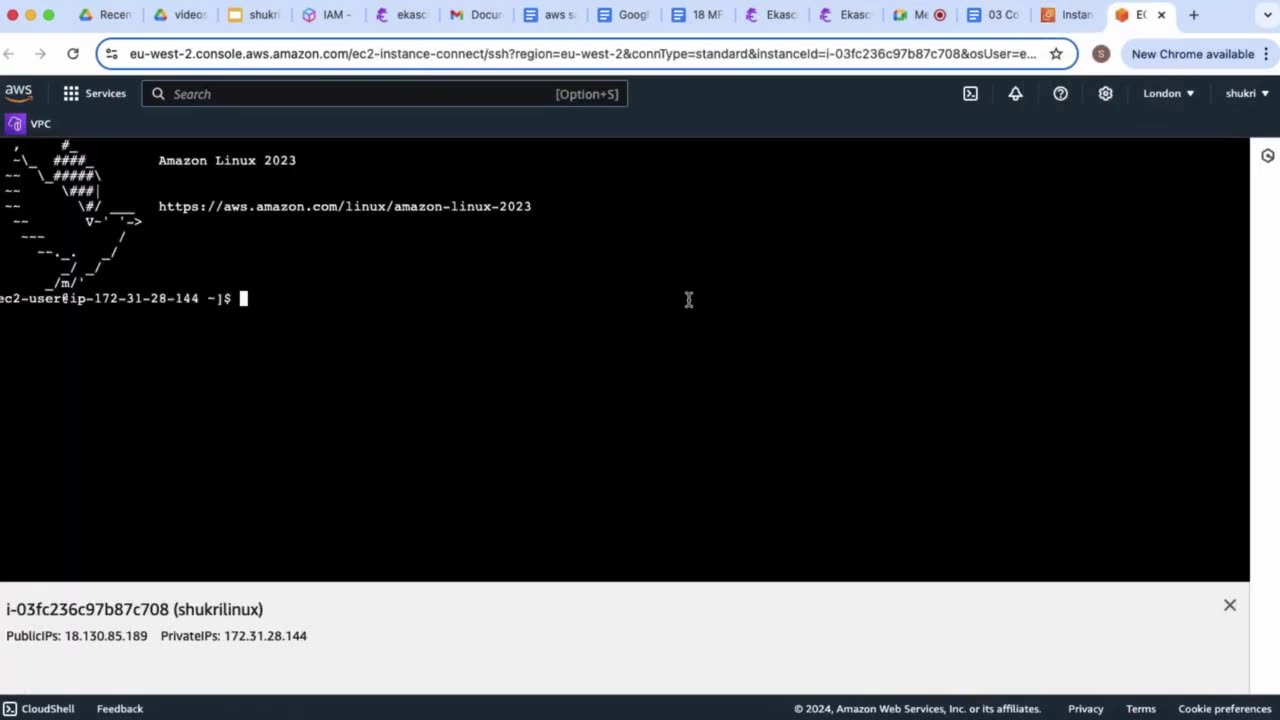Switch to the 'aws s' Google Docs tab
This screenshot has height=720, width=1280.
pyautogui.click(x=550, y=15)
